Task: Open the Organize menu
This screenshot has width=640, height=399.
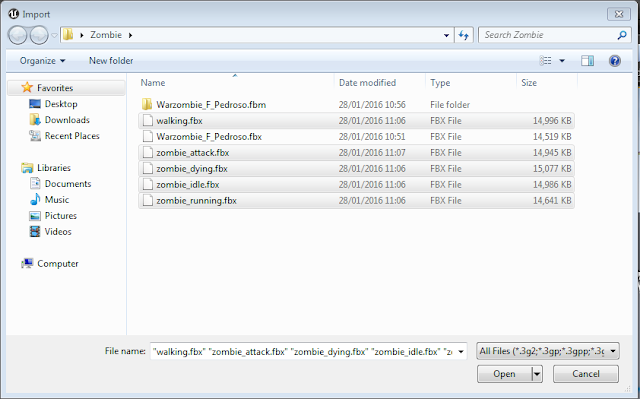Action: click(42, 61)
